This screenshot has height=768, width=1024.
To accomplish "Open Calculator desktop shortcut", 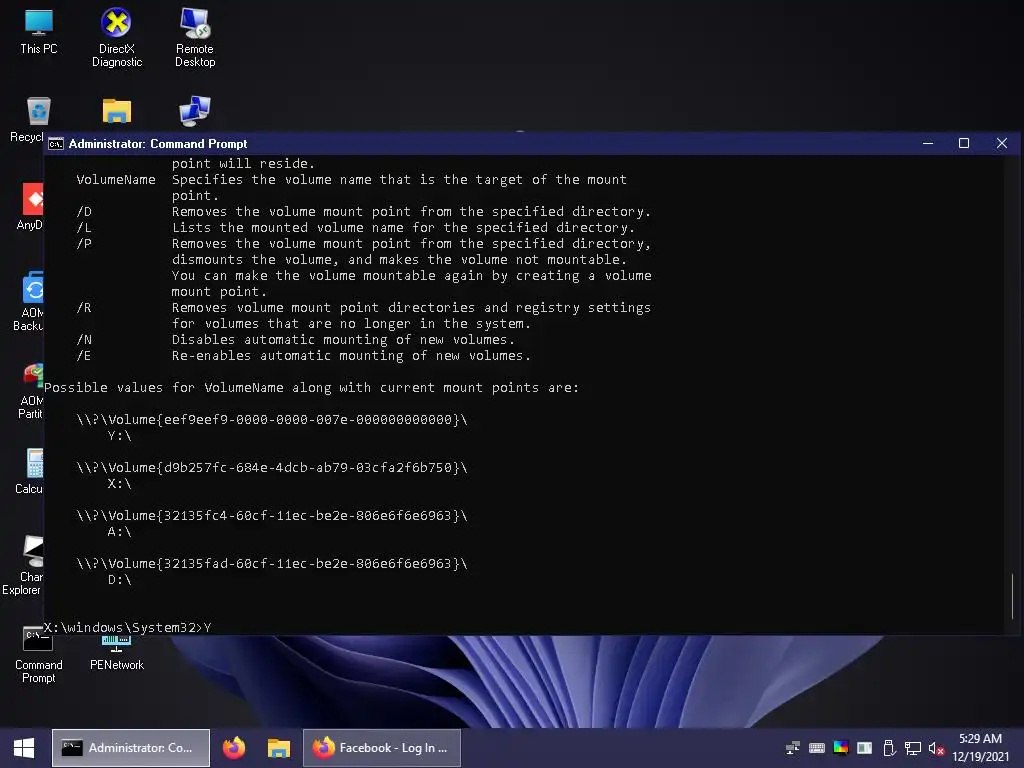I will 30,471.
